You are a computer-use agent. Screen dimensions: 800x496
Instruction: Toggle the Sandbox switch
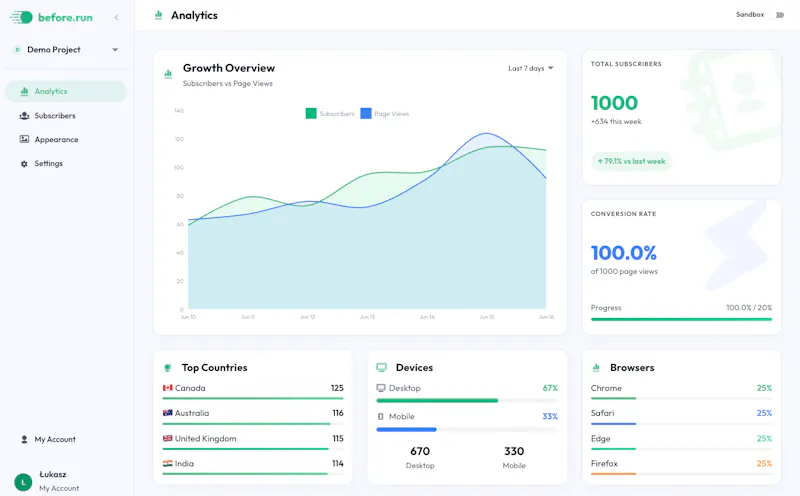(779, 15)
